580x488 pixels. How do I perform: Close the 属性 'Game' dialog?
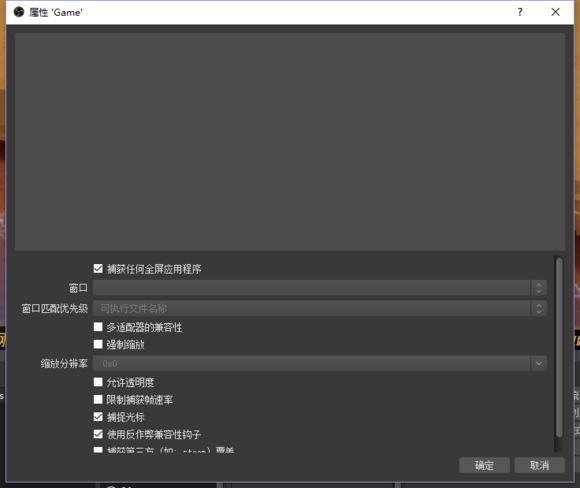[x=555, y=12]
